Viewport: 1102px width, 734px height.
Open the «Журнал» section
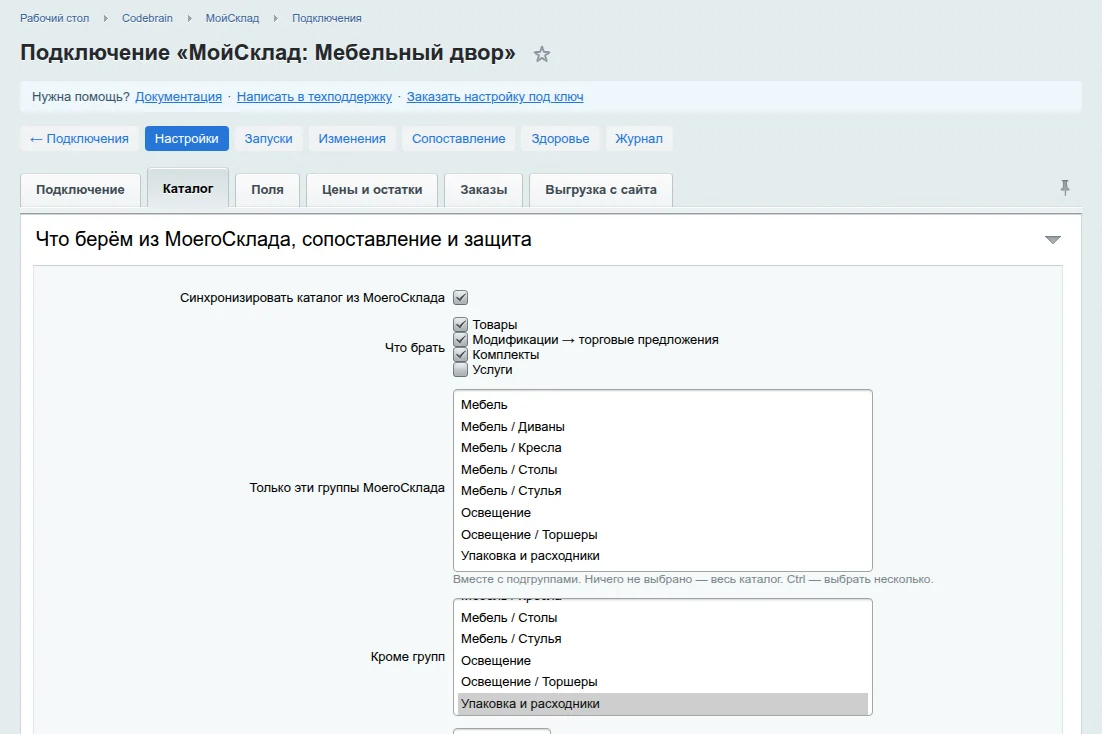click(639, 139)
